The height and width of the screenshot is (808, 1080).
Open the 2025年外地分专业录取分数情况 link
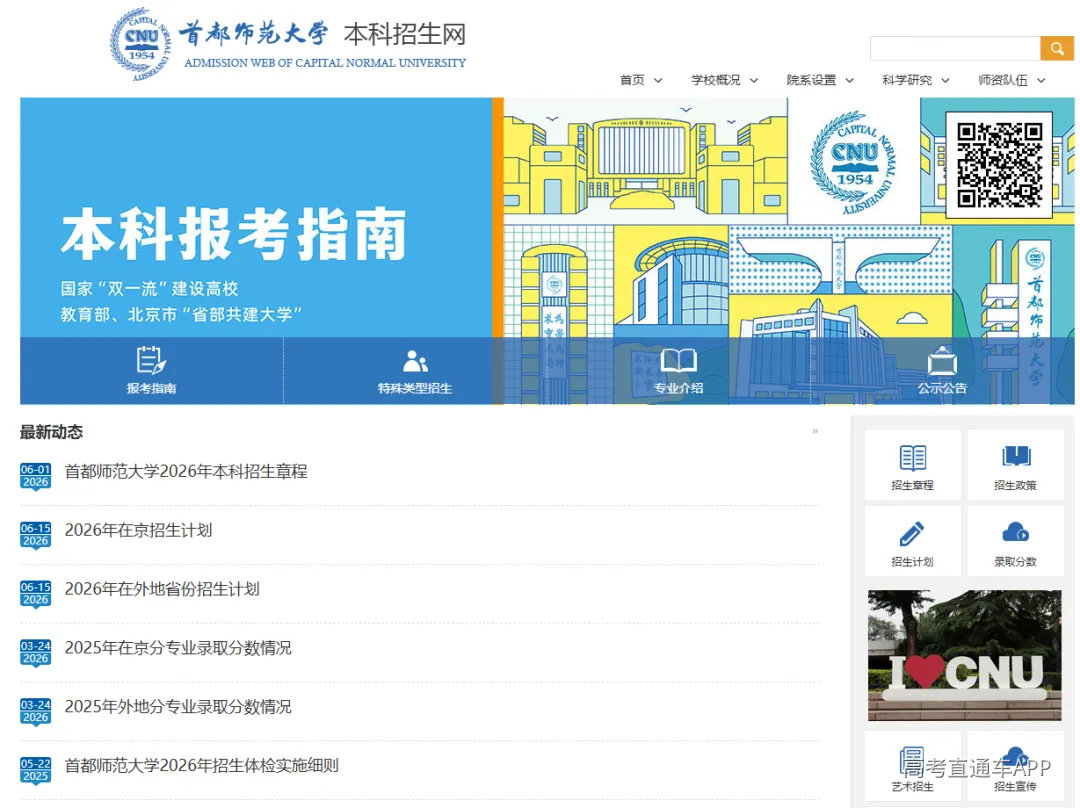pos(178,707)
